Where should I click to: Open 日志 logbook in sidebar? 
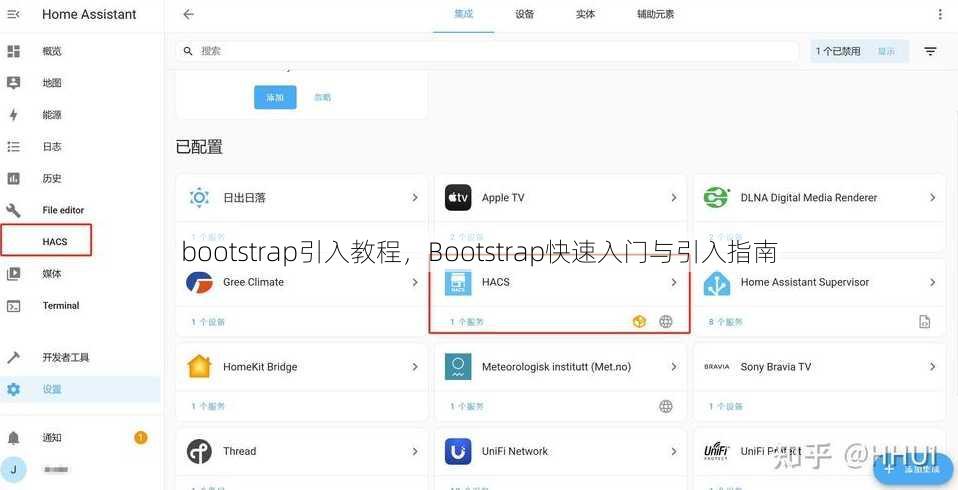(x=52, y=147)
